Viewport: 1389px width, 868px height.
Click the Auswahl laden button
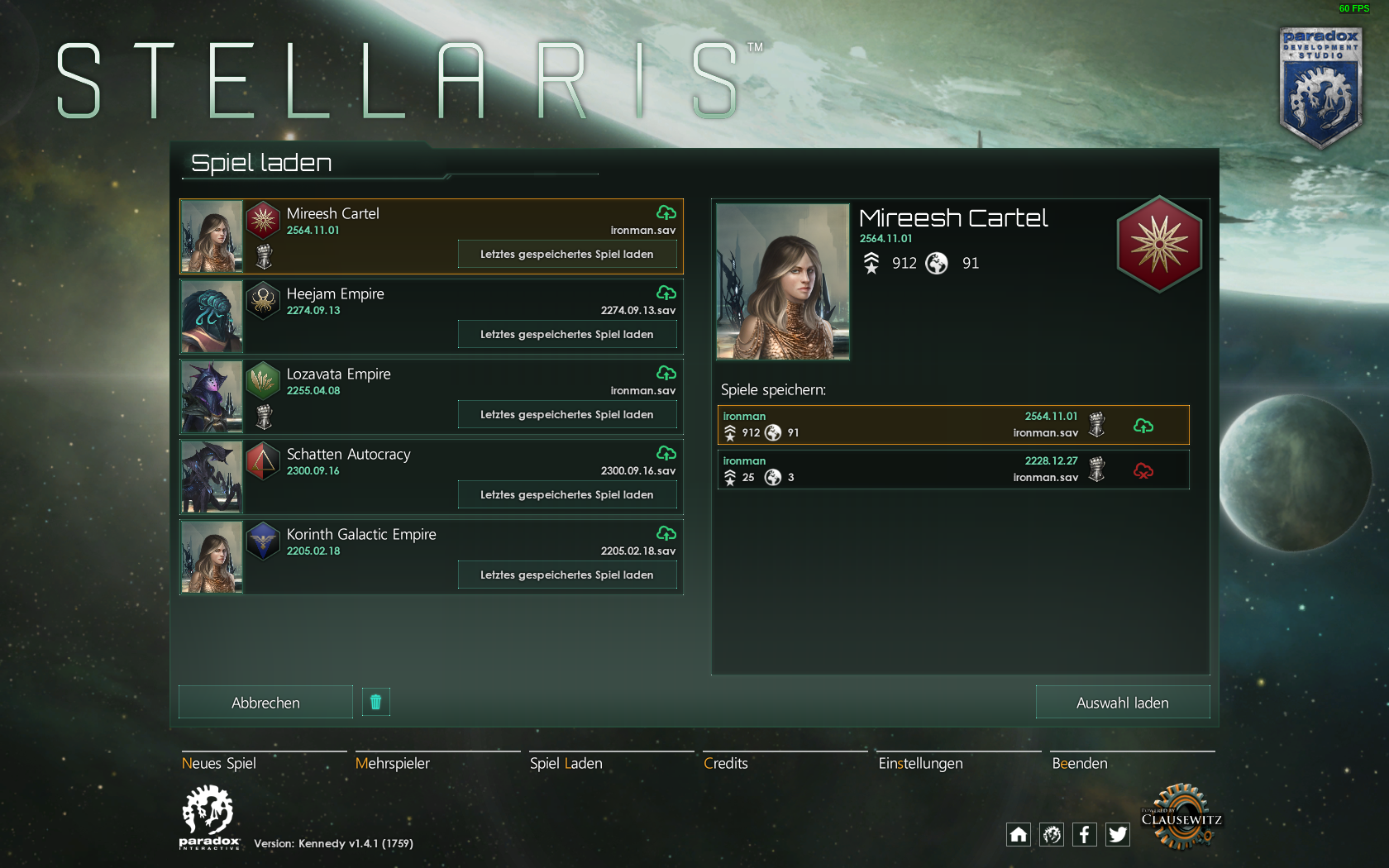click(x=1123, y=702)
